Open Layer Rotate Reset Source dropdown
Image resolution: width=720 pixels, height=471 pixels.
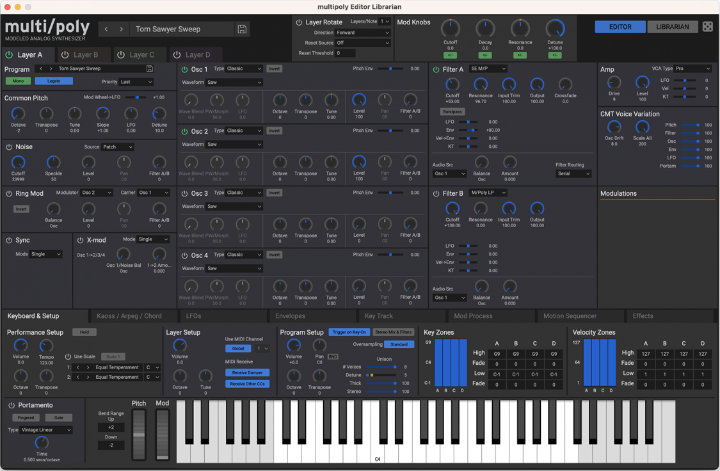point(363,43)
